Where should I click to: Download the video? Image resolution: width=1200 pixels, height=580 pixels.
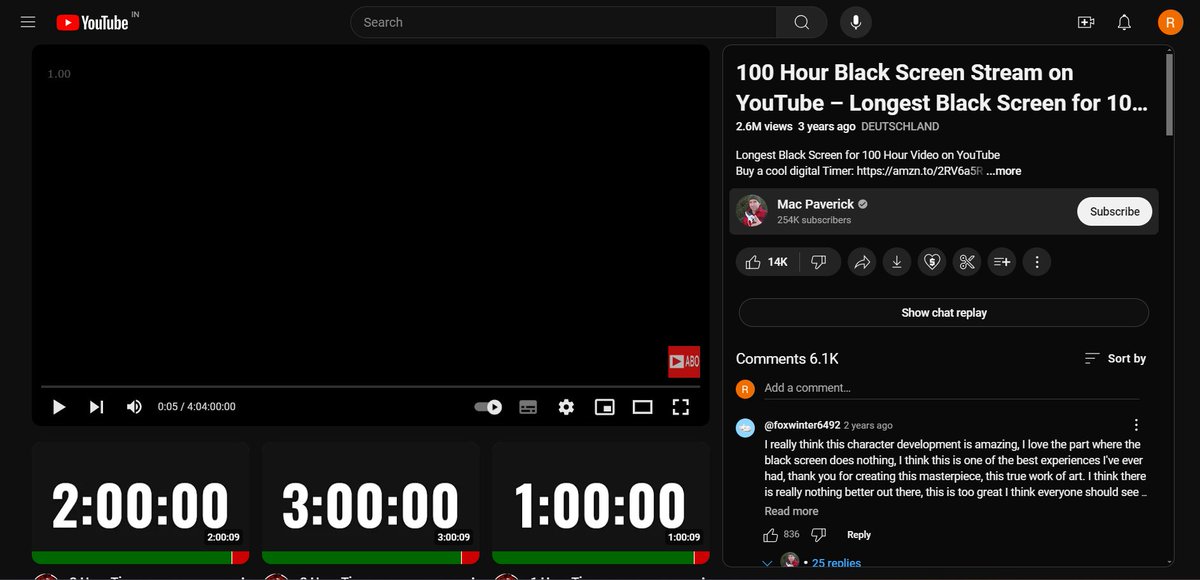[x=897, y=262]
